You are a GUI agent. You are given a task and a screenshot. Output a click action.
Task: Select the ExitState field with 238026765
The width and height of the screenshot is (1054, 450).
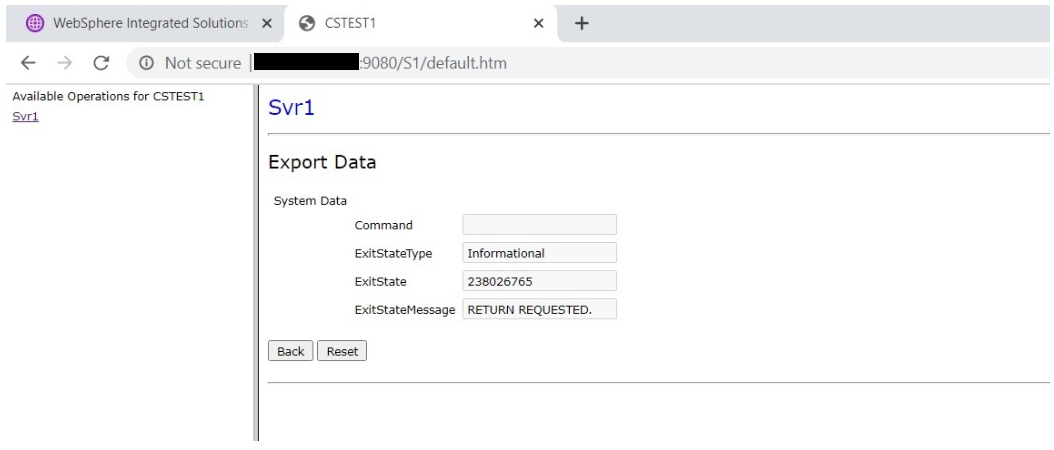coord(539,281)
